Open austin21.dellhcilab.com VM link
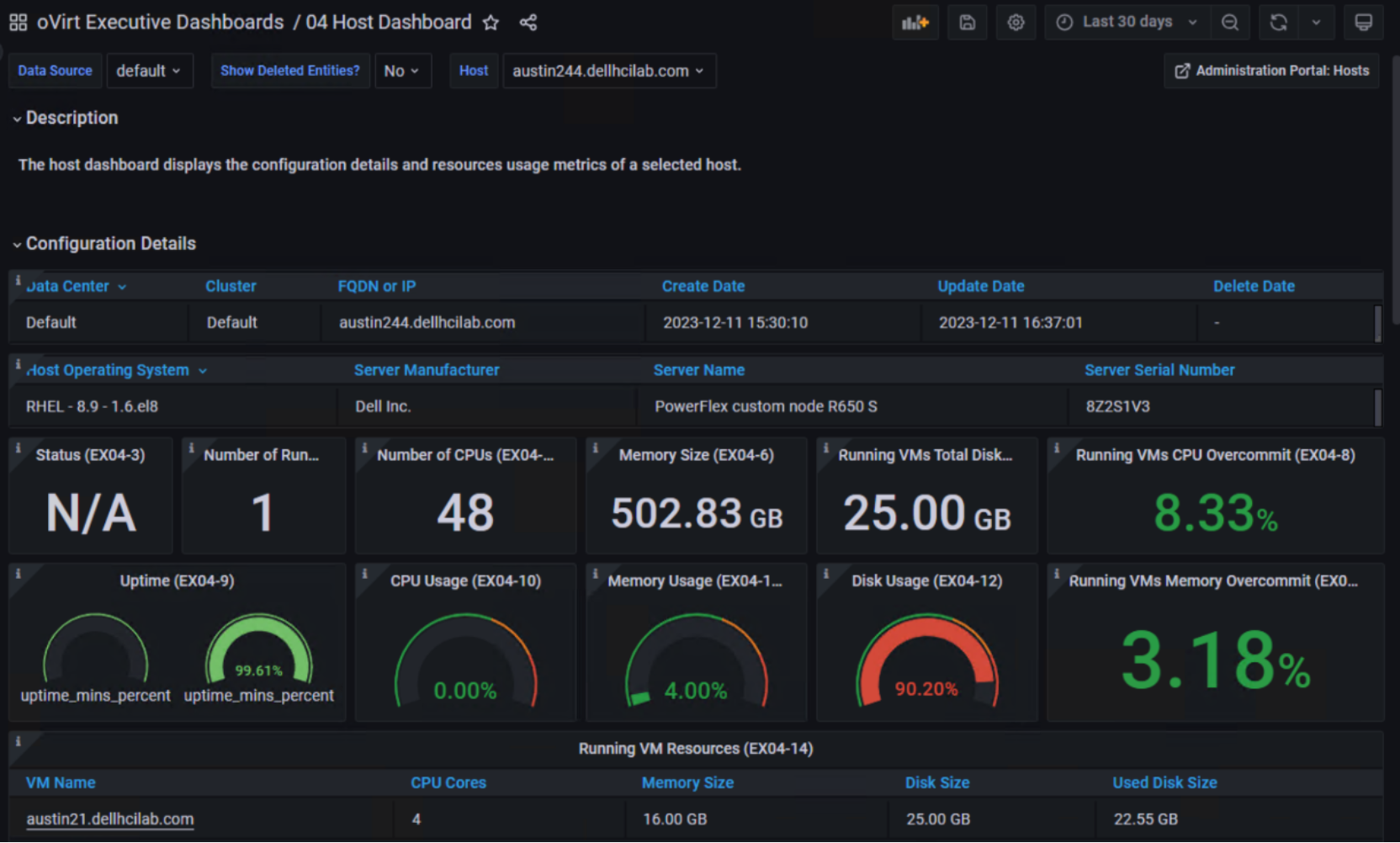1400x843 pixels. pos(110,819)
